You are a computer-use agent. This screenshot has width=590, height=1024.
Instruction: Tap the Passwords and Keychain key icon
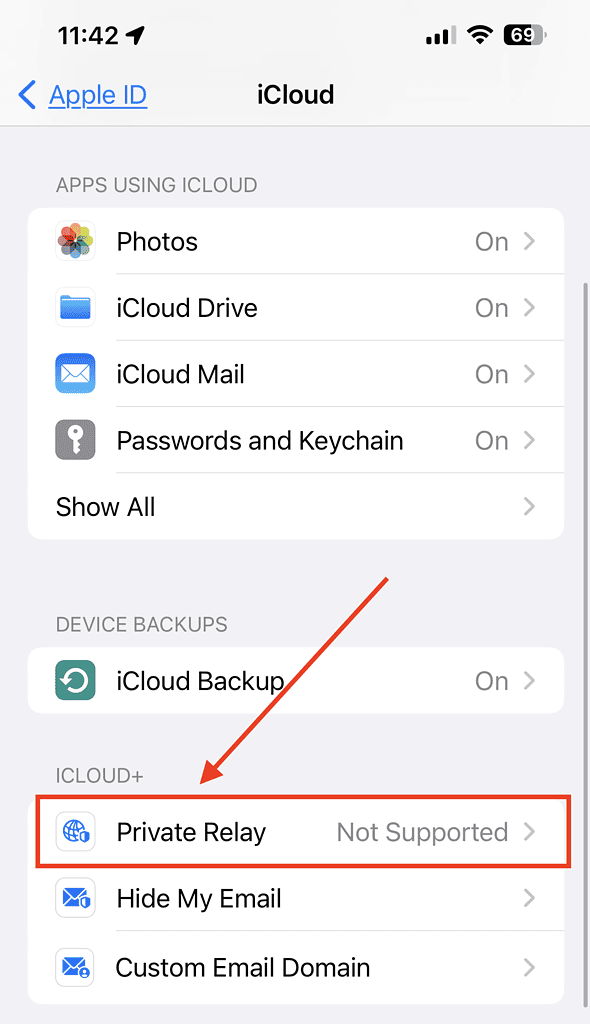[75, 440]
